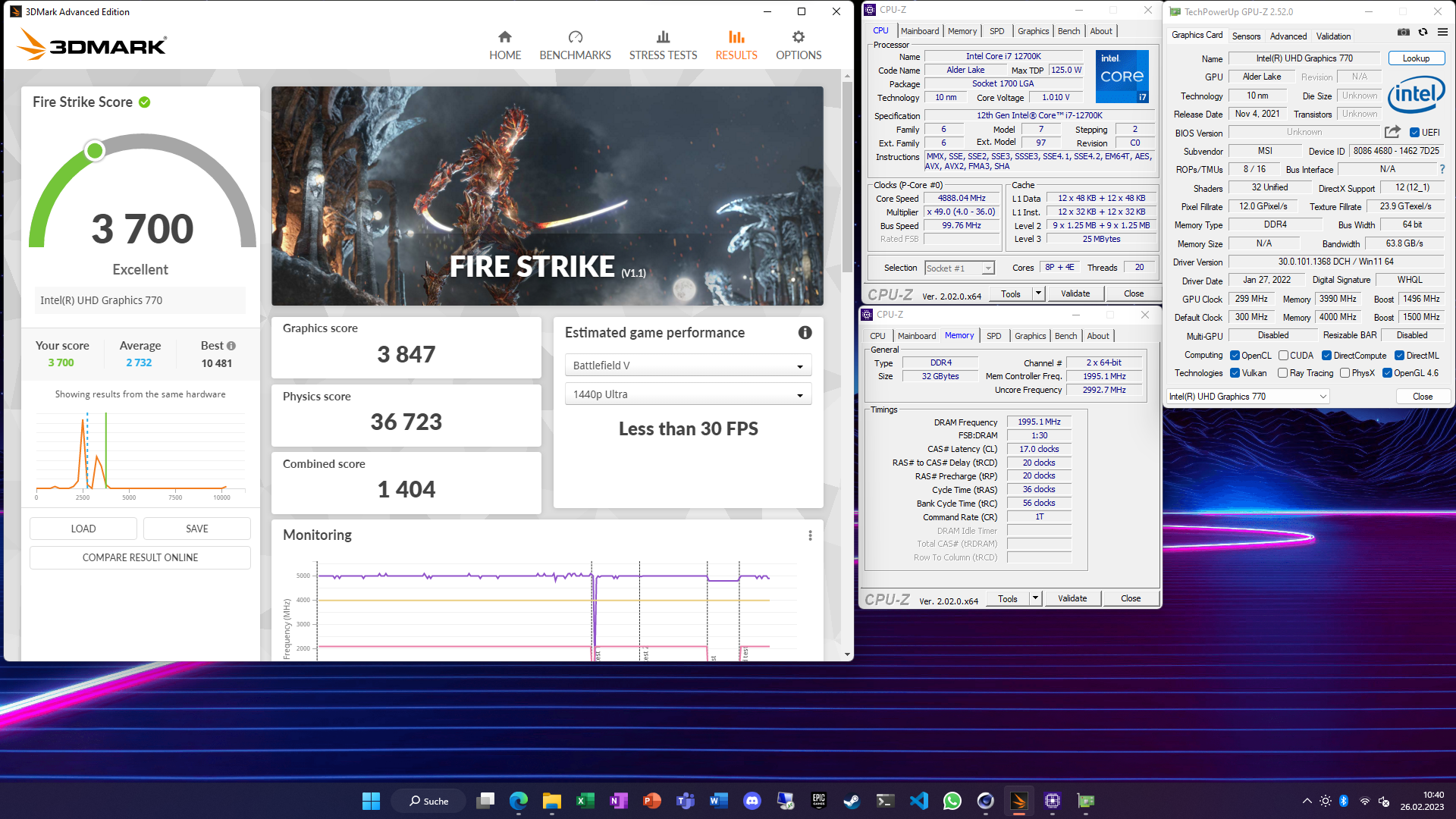
Task: Open Epic Games launcher from taskbar
Action: coord(818,801)
